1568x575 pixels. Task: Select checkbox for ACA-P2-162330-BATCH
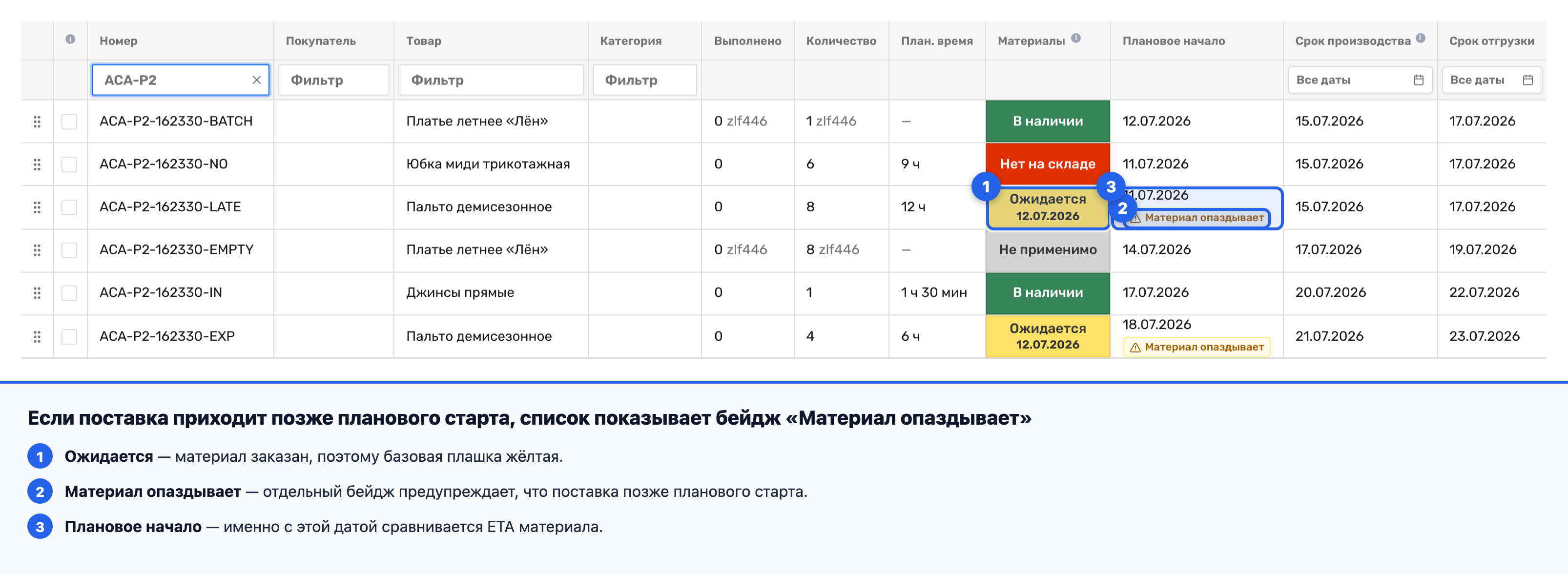(x=69, y=122)
